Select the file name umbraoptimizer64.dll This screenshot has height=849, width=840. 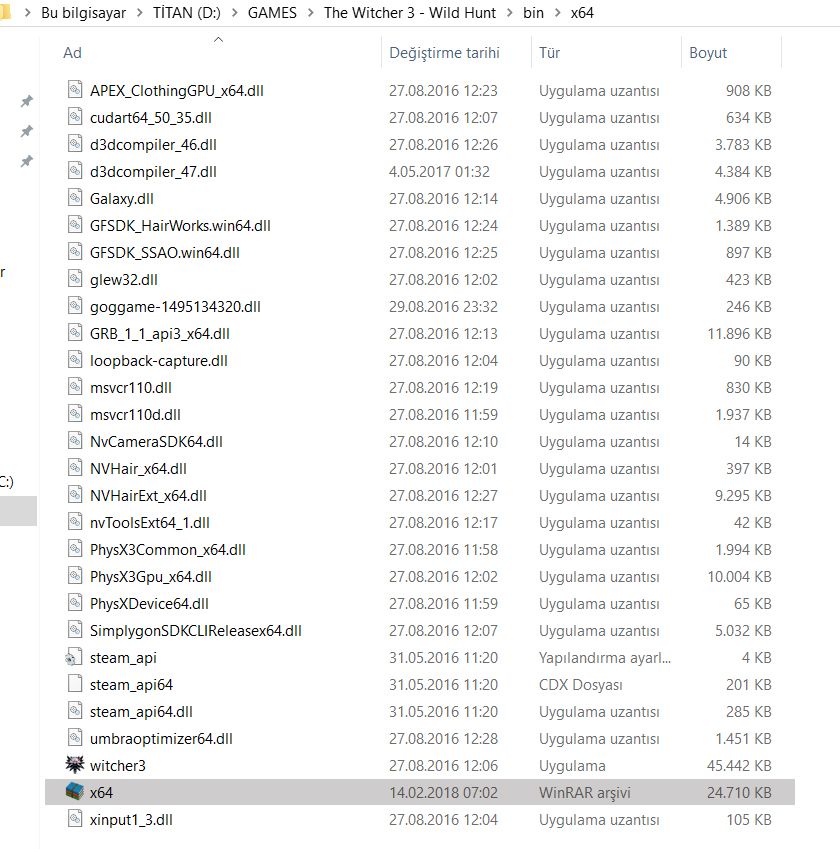coord(161,739)
